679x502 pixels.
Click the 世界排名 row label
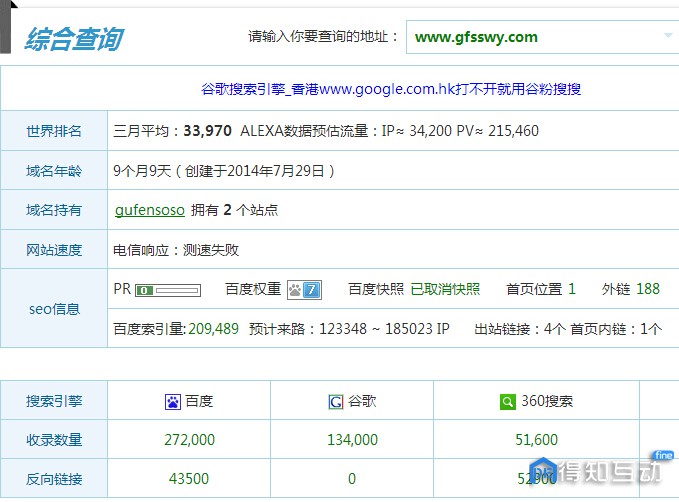54,131
